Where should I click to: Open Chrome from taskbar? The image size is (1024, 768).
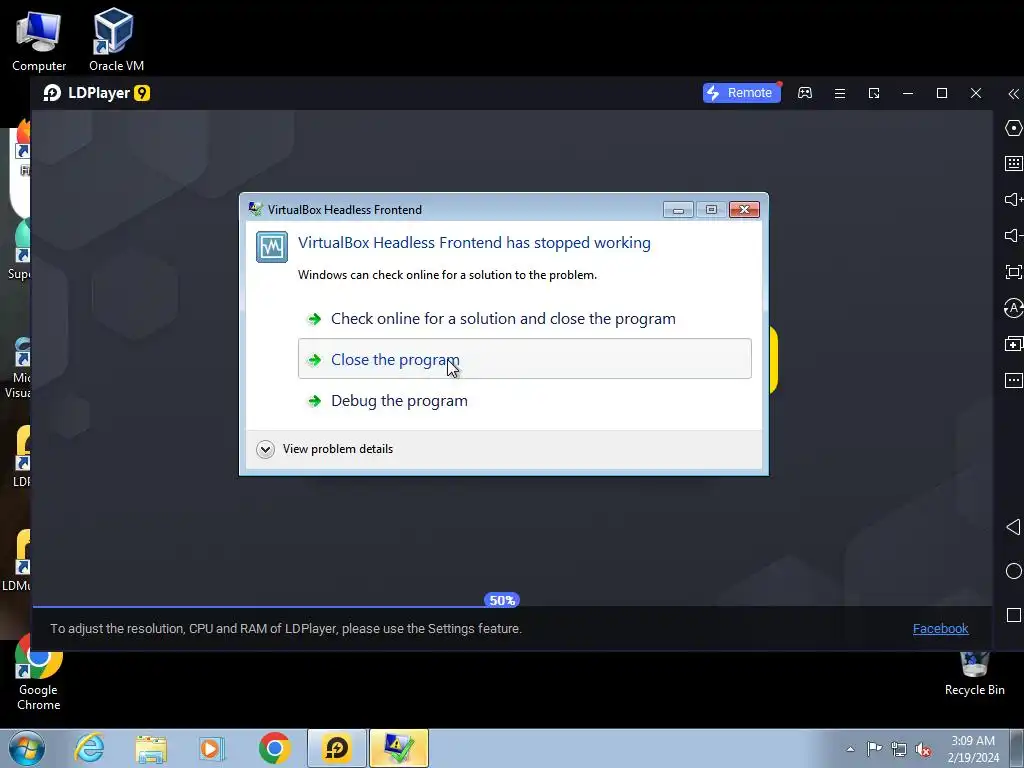(x=274, y=748)
